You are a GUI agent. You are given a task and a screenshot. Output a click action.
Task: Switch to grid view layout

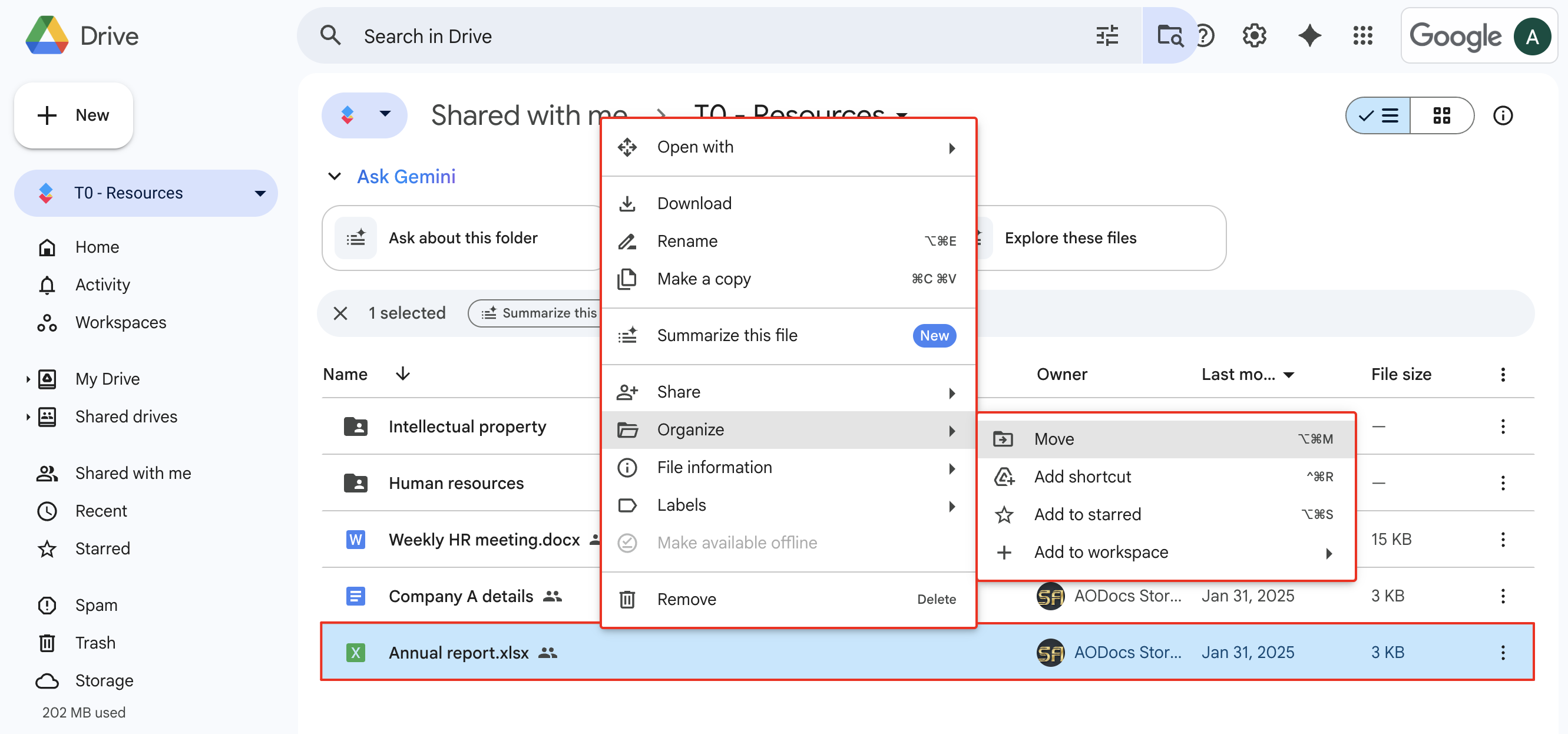(x=1443, y=115)
